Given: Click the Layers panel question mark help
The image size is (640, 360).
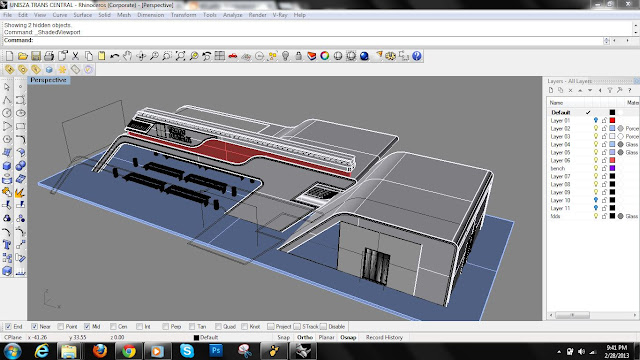Looking at the screenshot, I should [x=629, y=90].
